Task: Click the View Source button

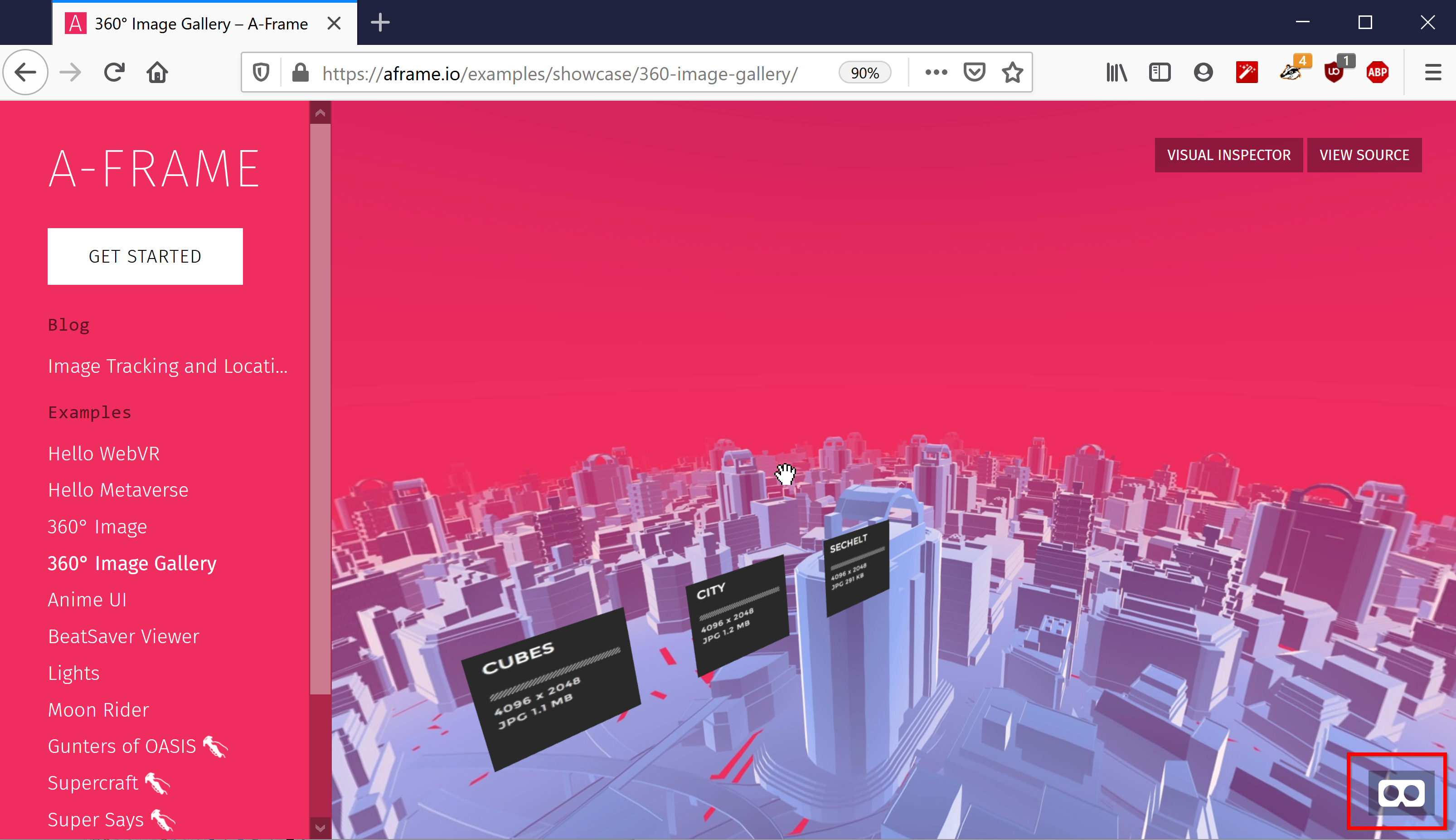Action: pos(1364,155)
